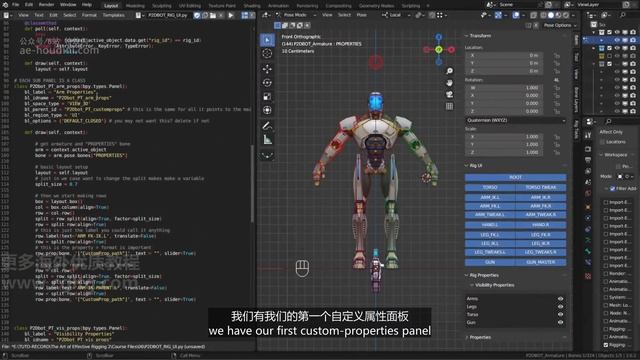
Task: Open the File menu
Action: [16, 5]
